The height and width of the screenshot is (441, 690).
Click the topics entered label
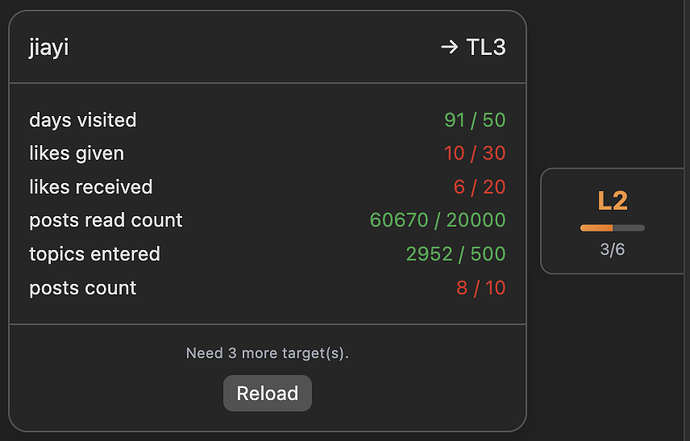point(94,254)
